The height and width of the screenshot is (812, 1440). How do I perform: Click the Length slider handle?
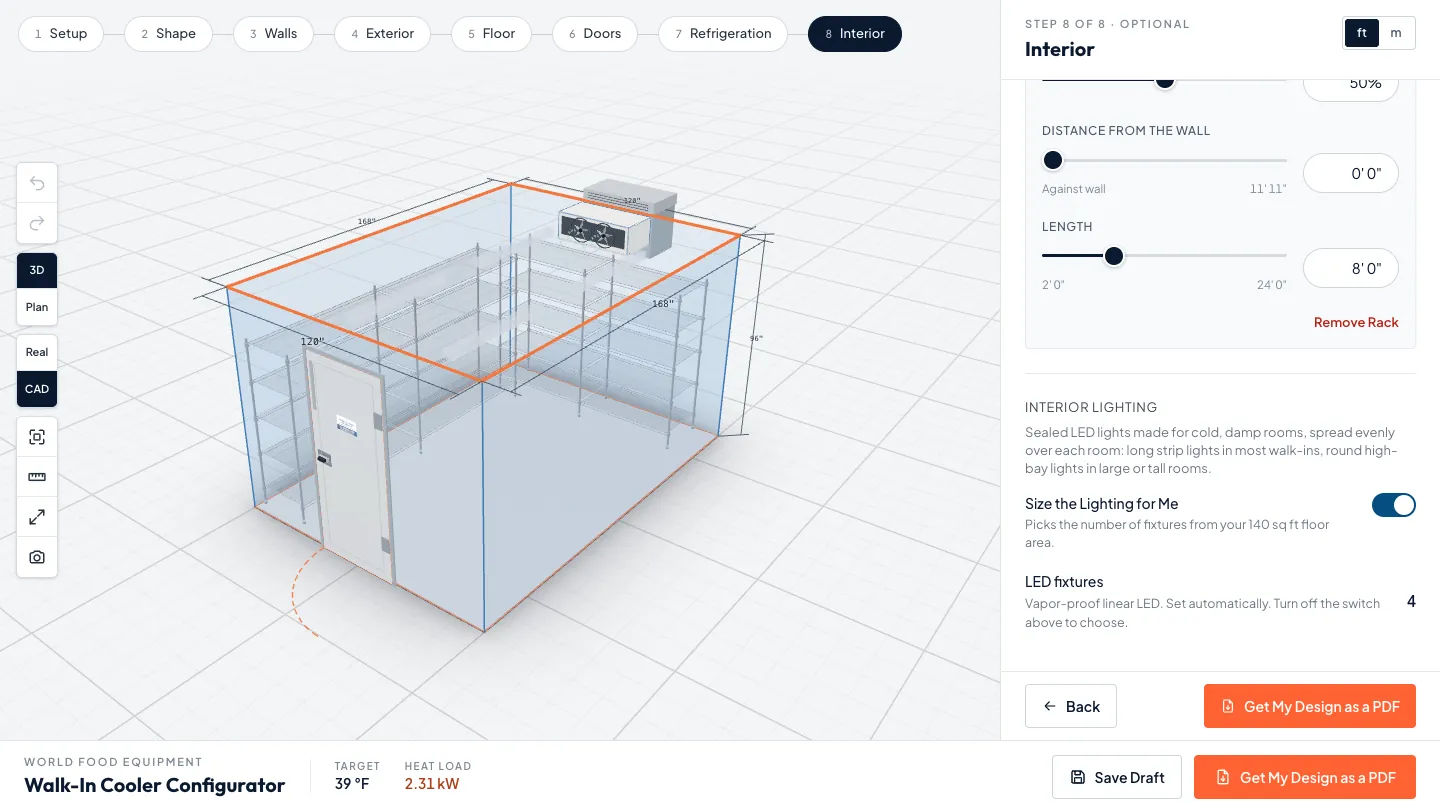[1114, 256]
